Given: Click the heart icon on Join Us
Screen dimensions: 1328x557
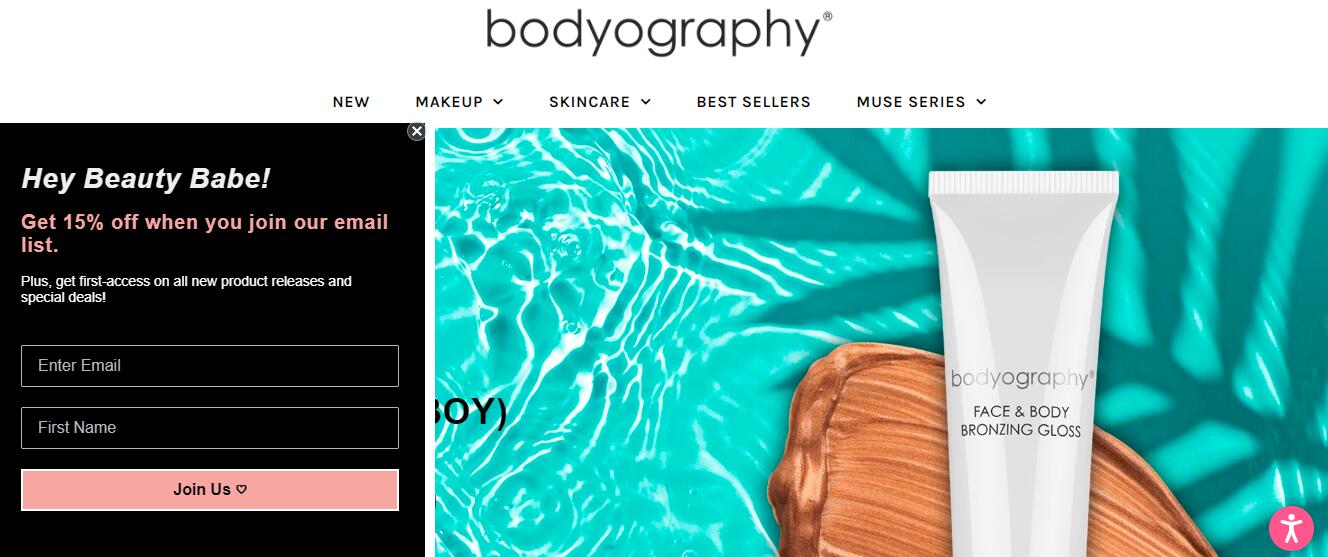Looking at the screenshot, I should click(x=242, y=490).
